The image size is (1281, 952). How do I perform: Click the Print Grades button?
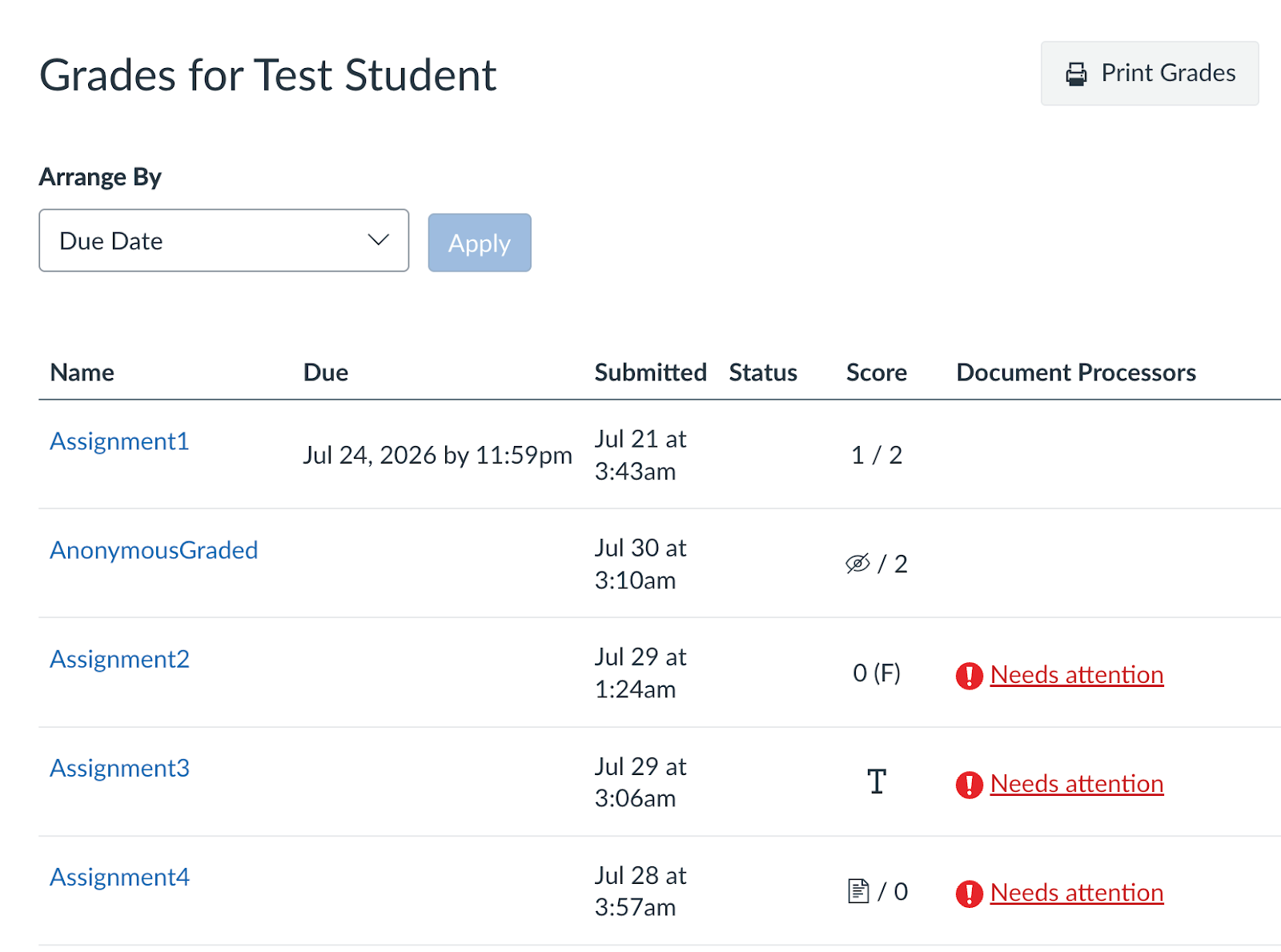pos(1150,73)
